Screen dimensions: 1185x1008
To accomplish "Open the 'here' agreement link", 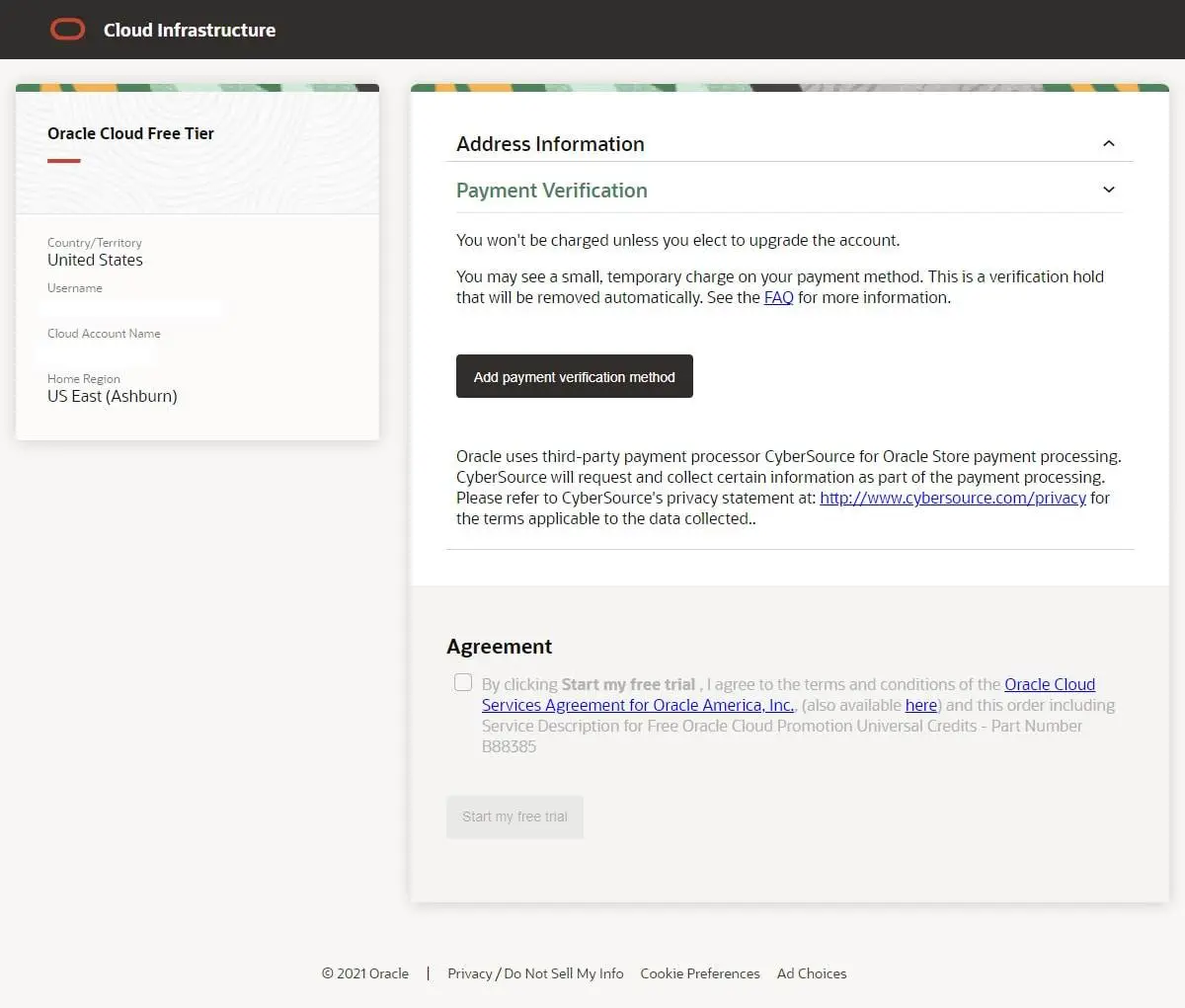I will tap(921, 705).
